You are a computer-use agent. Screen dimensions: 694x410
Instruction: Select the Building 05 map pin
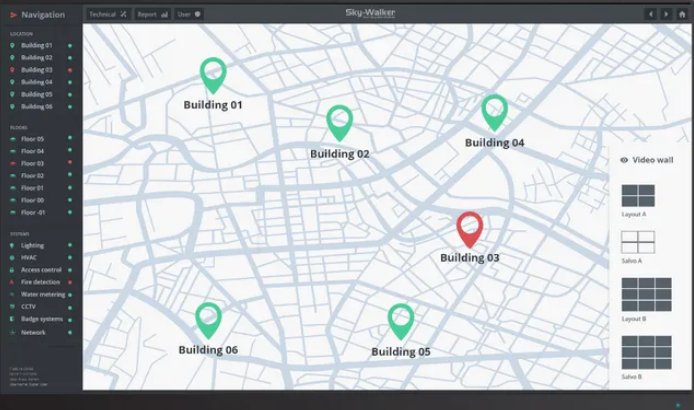[401, 321]
